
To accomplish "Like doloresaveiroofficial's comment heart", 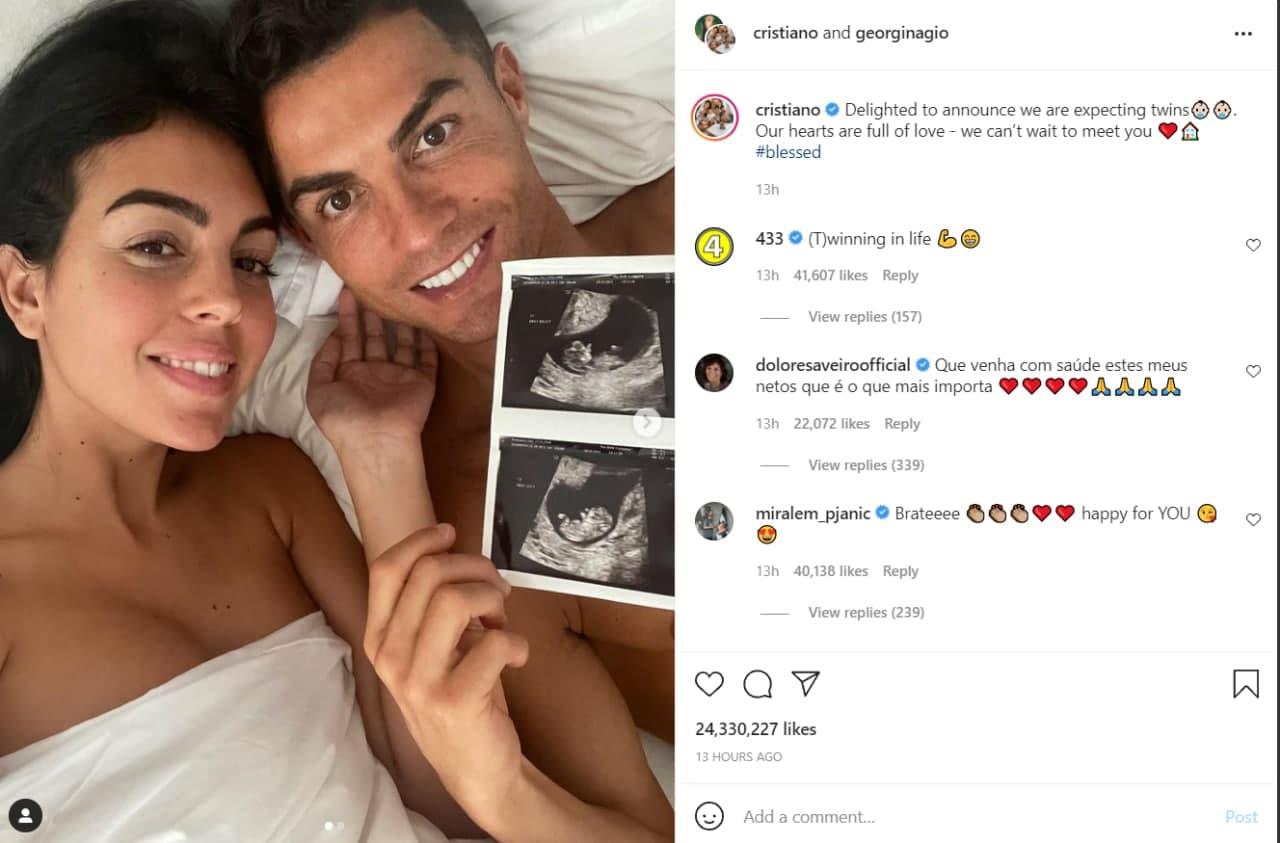I will pyautogui.click(x=1253, y=371).
